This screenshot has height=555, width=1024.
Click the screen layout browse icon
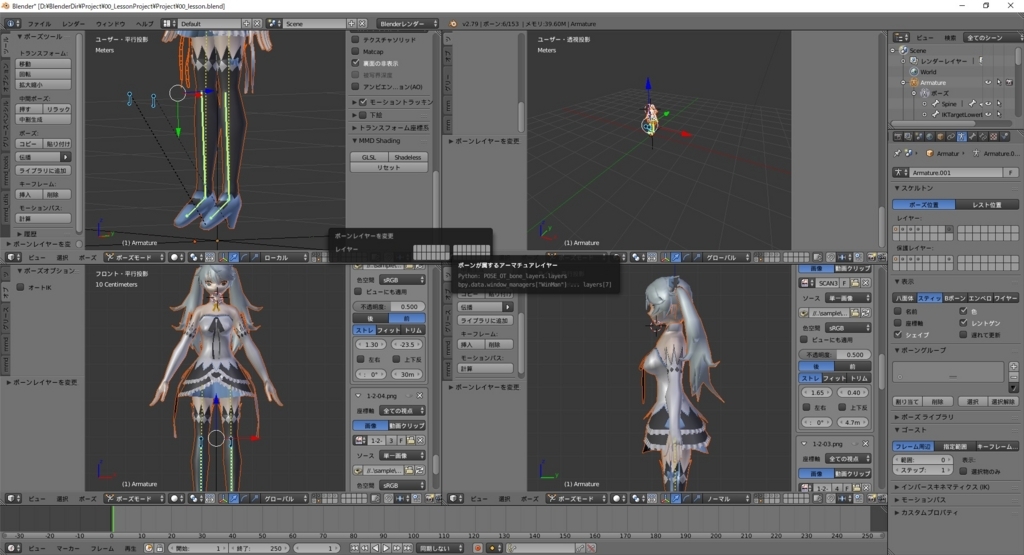pos(169,24)
